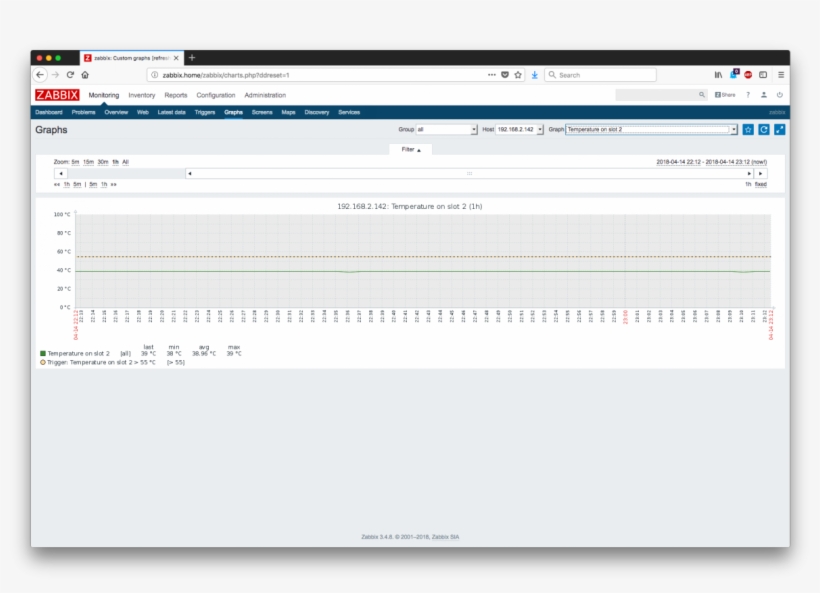
Task: Switch to the Monitoring menu
Action: [104, 95]
